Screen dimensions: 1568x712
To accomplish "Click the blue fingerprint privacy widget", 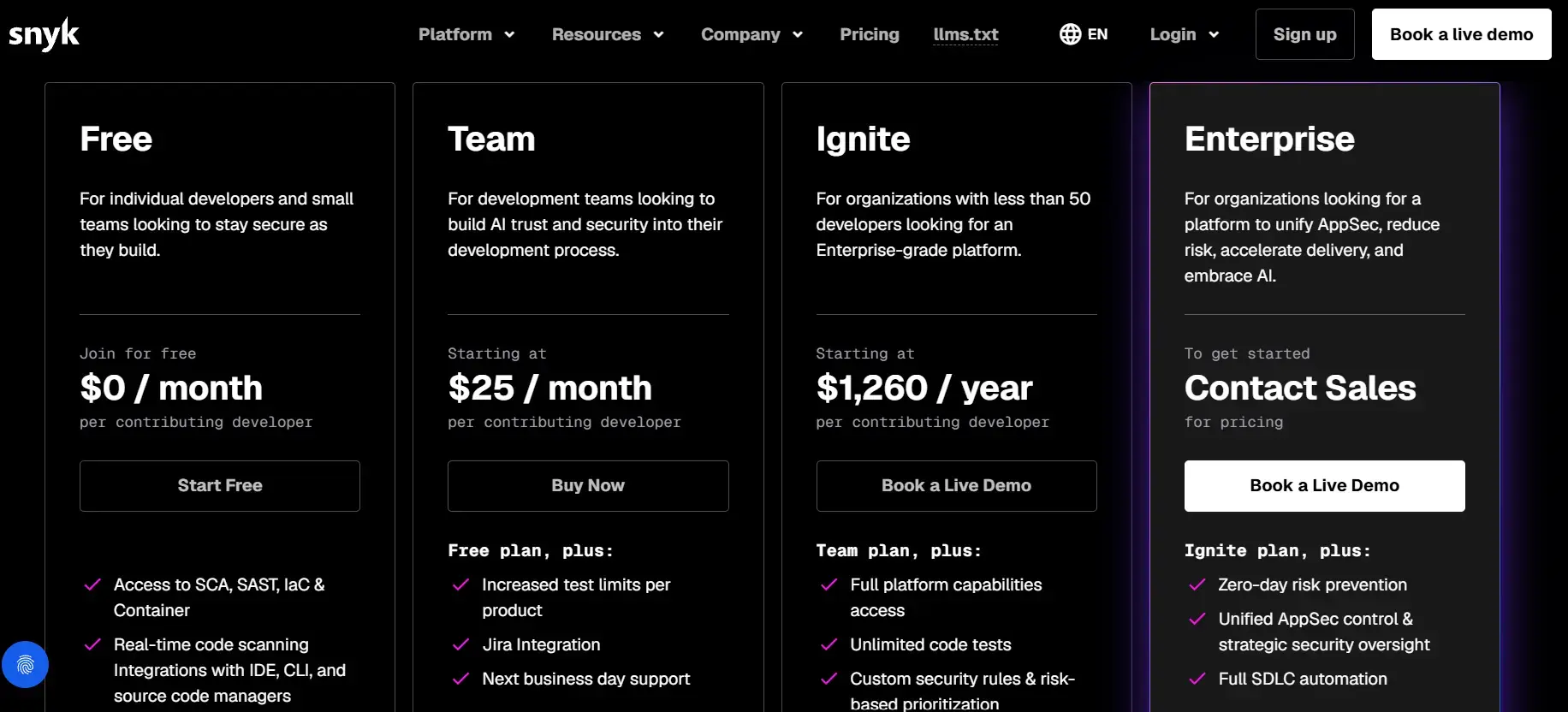I will click(25, 665).
